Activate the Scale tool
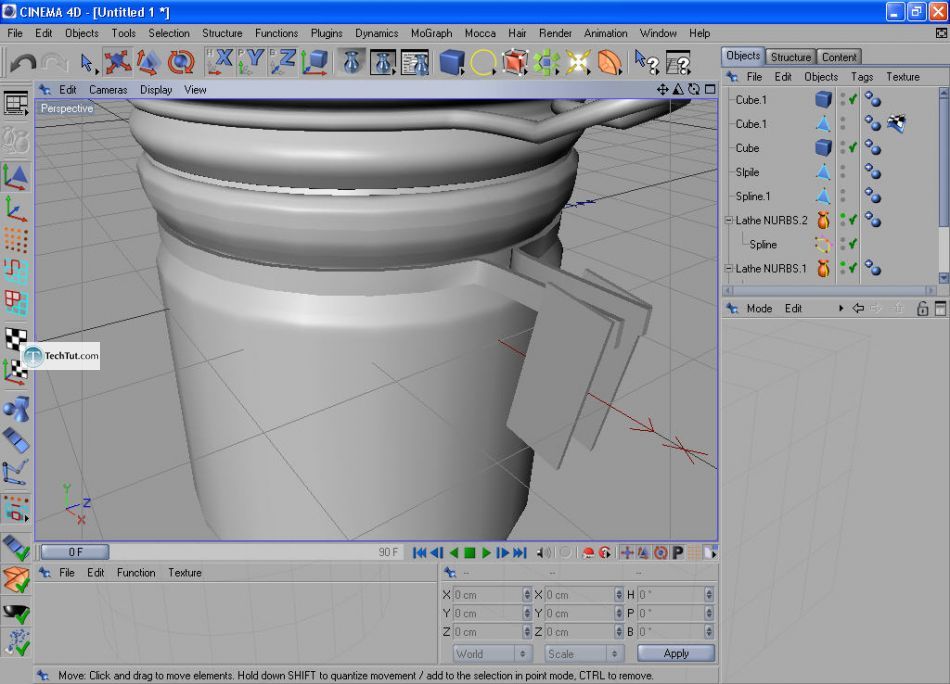 pyautogui.click(x=148, y=62)
